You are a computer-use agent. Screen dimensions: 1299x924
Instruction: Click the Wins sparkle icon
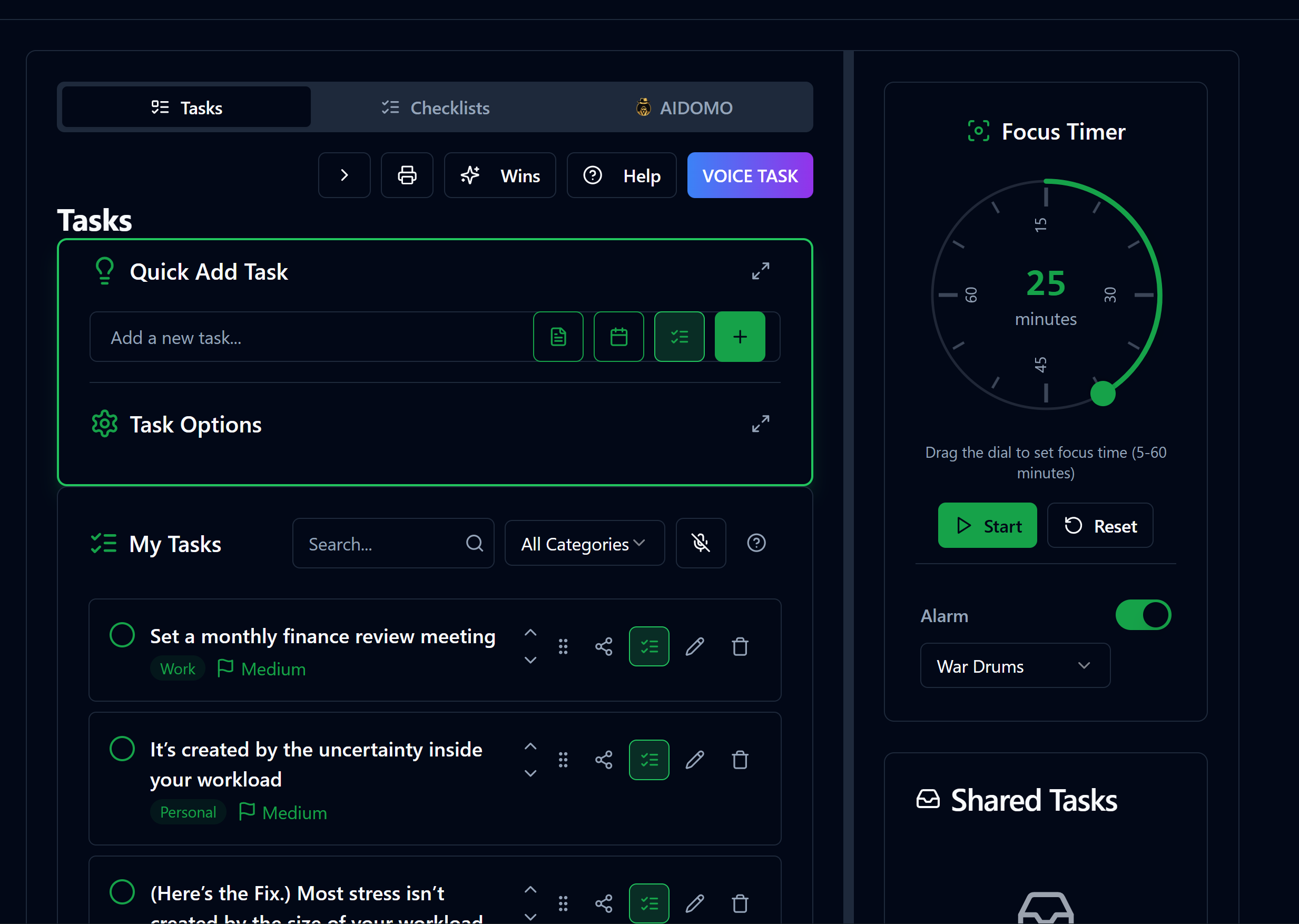470,175
